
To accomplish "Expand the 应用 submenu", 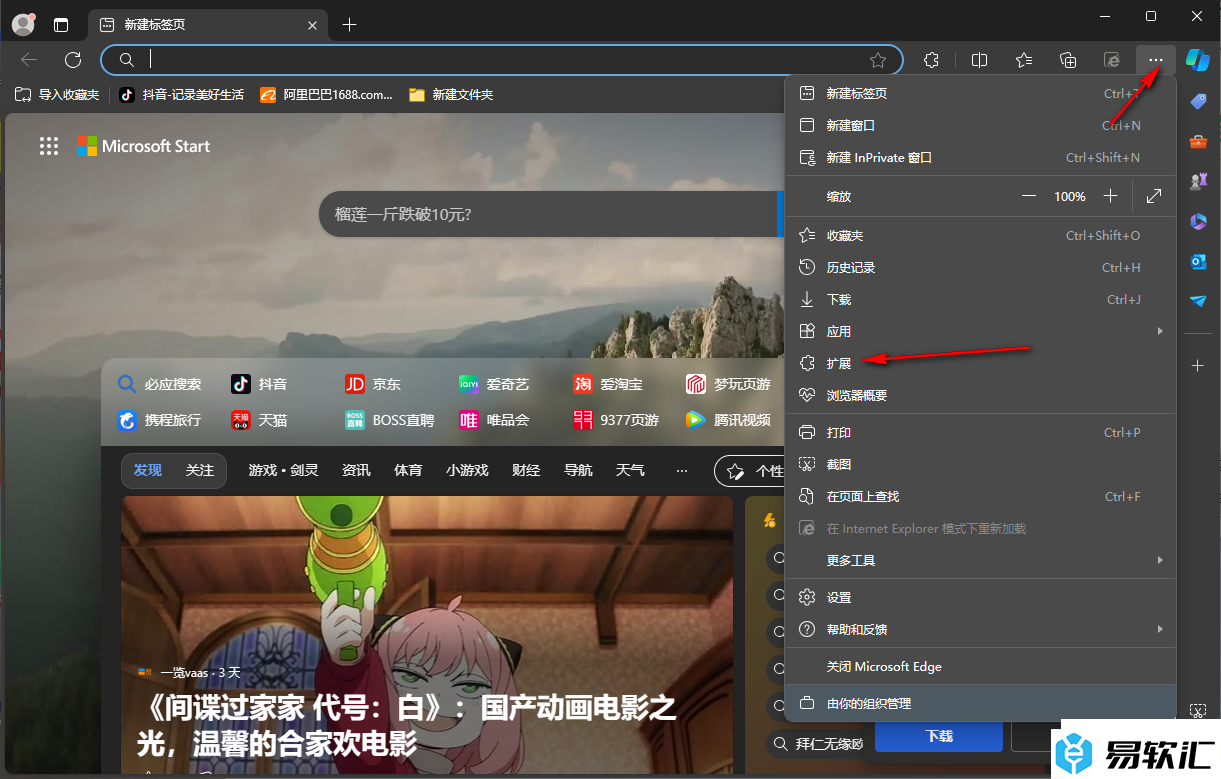I will [981, 331].
